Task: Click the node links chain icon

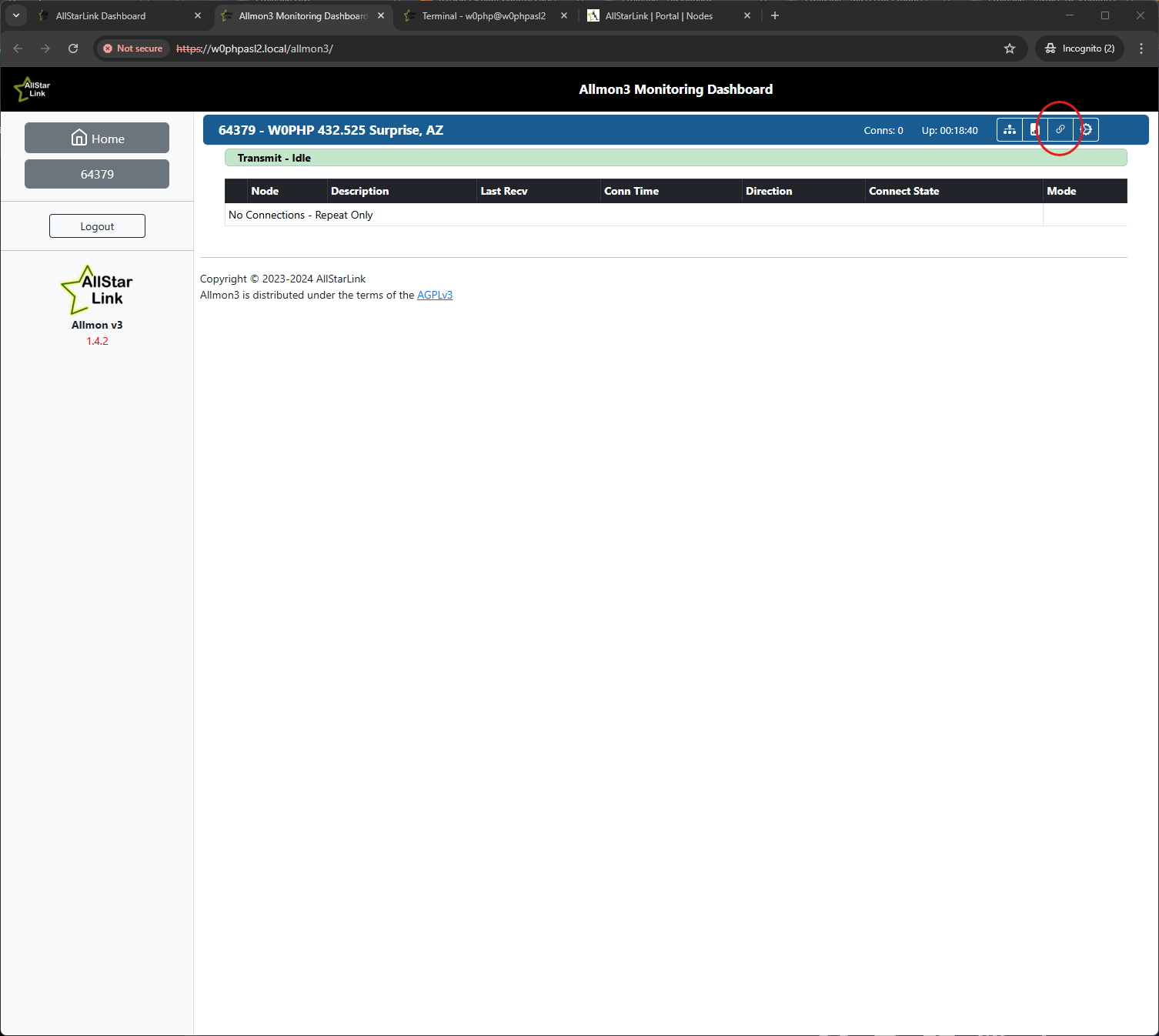Action: click(1060, 129)
